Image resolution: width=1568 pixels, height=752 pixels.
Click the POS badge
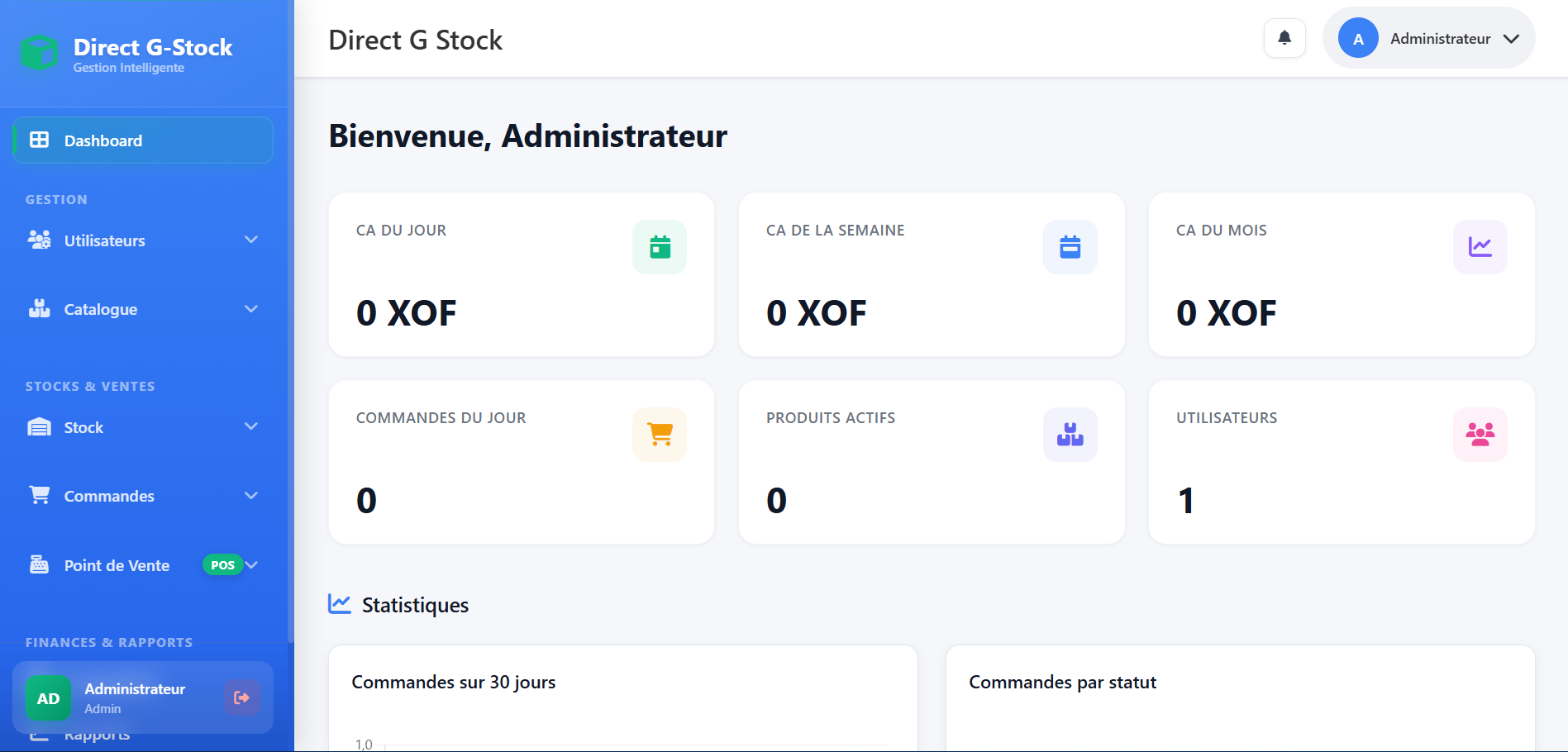[x=222, y=565]
